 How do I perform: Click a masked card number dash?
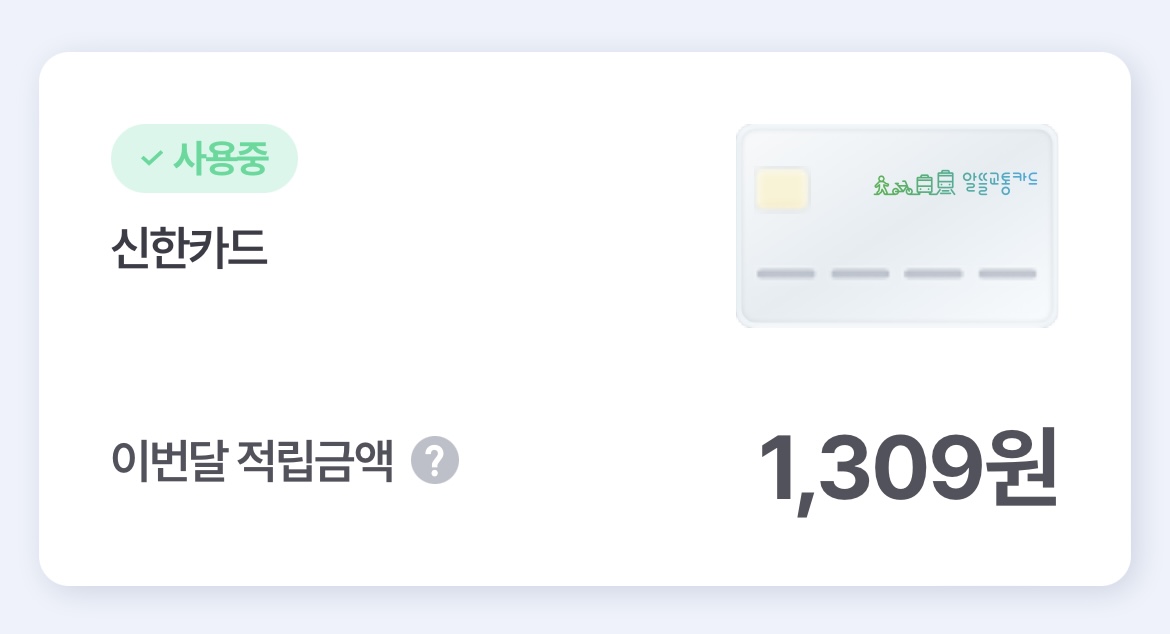click(786, 272)
